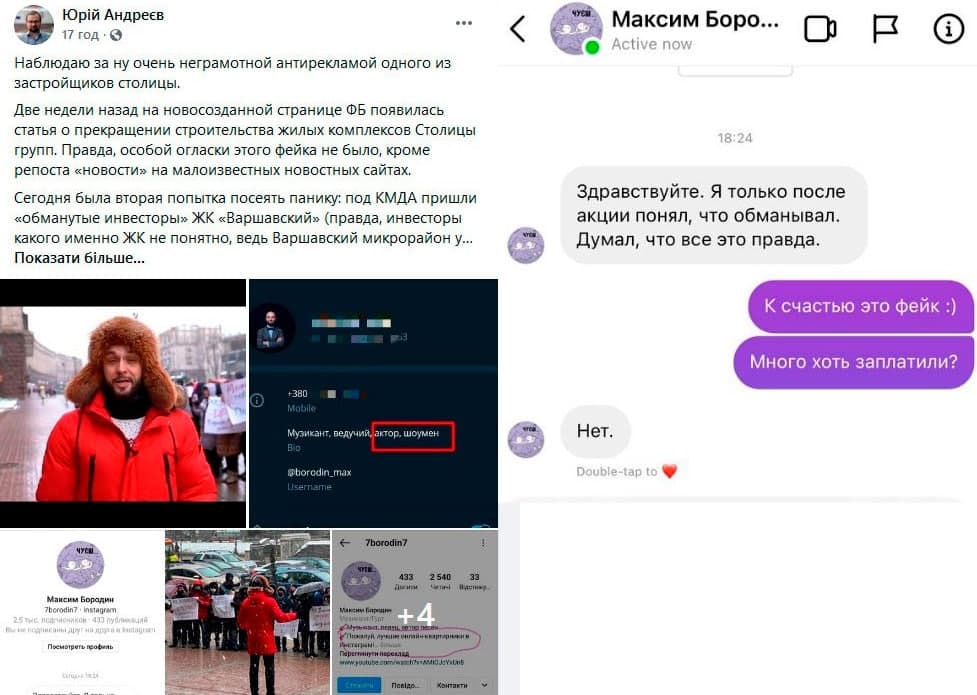Start a video call with Максим Бородин
The height and width of the screenshot is (695, 977).
pyautogui.click(x=819, y=29)
